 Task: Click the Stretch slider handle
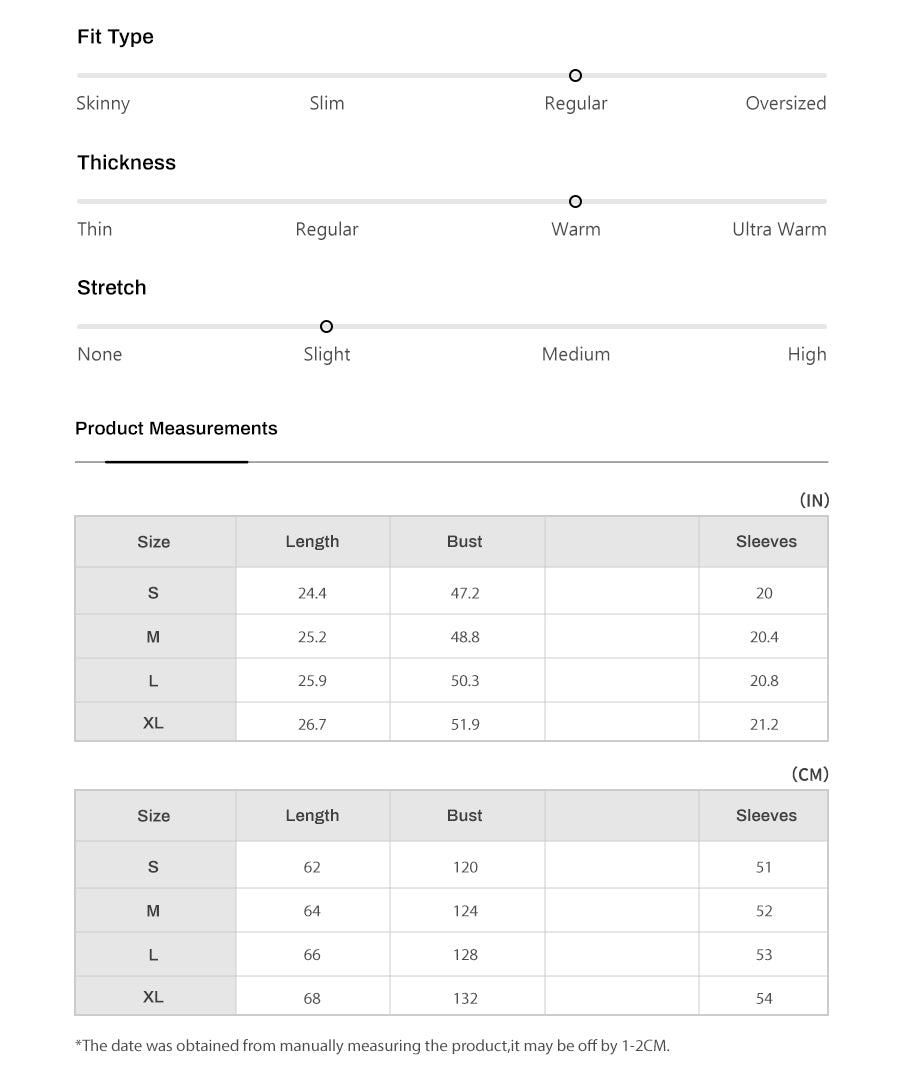[326, 327]
